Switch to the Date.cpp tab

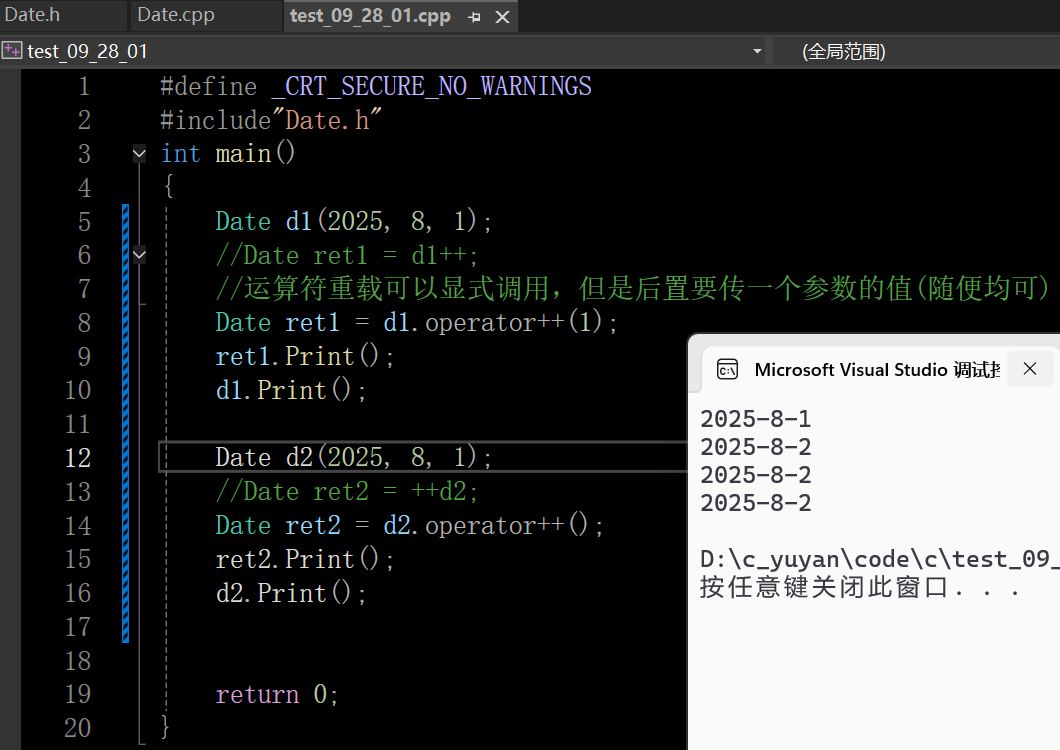click(x=176, y=14)
